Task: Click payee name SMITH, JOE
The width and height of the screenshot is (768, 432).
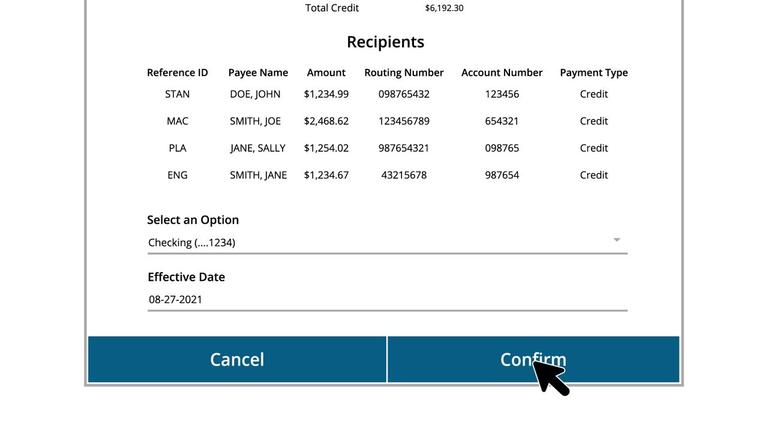Action: (x=255, y=121)
